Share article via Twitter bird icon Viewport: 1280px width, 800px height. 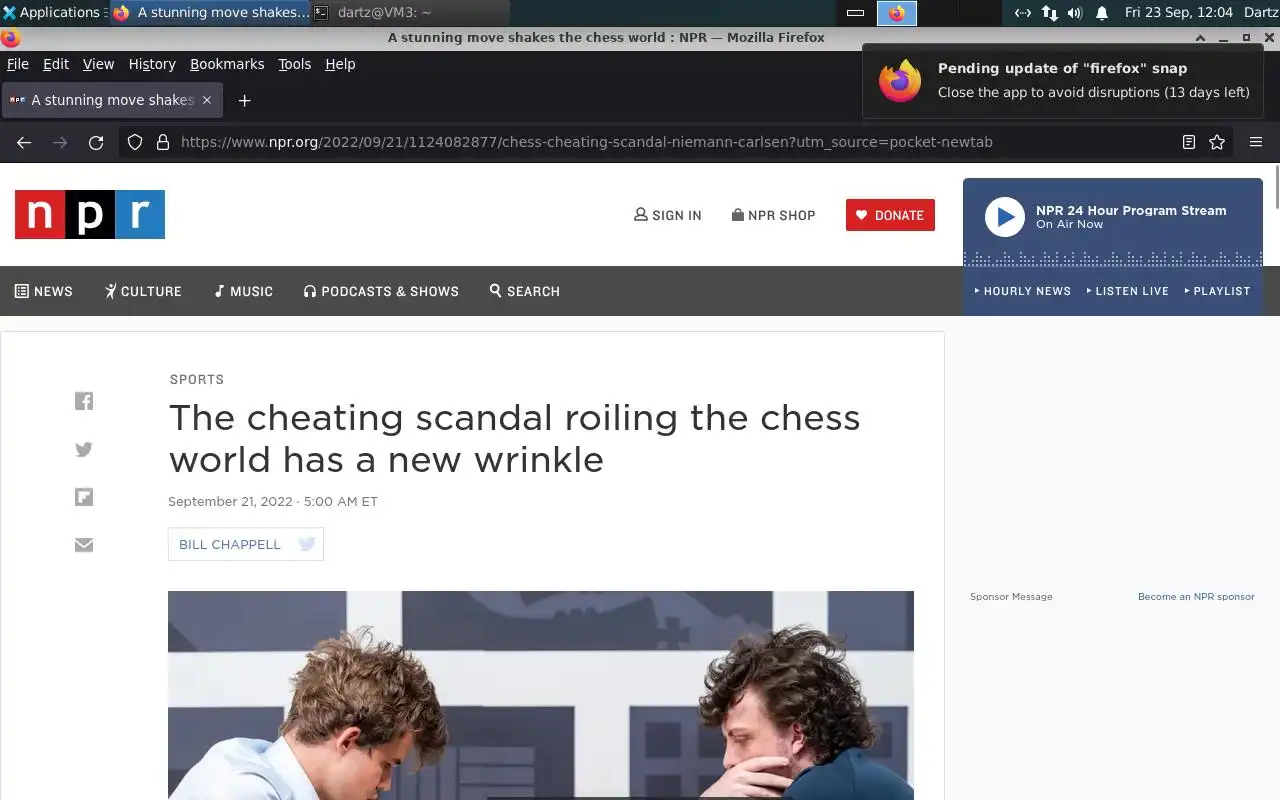click(84, 449)
